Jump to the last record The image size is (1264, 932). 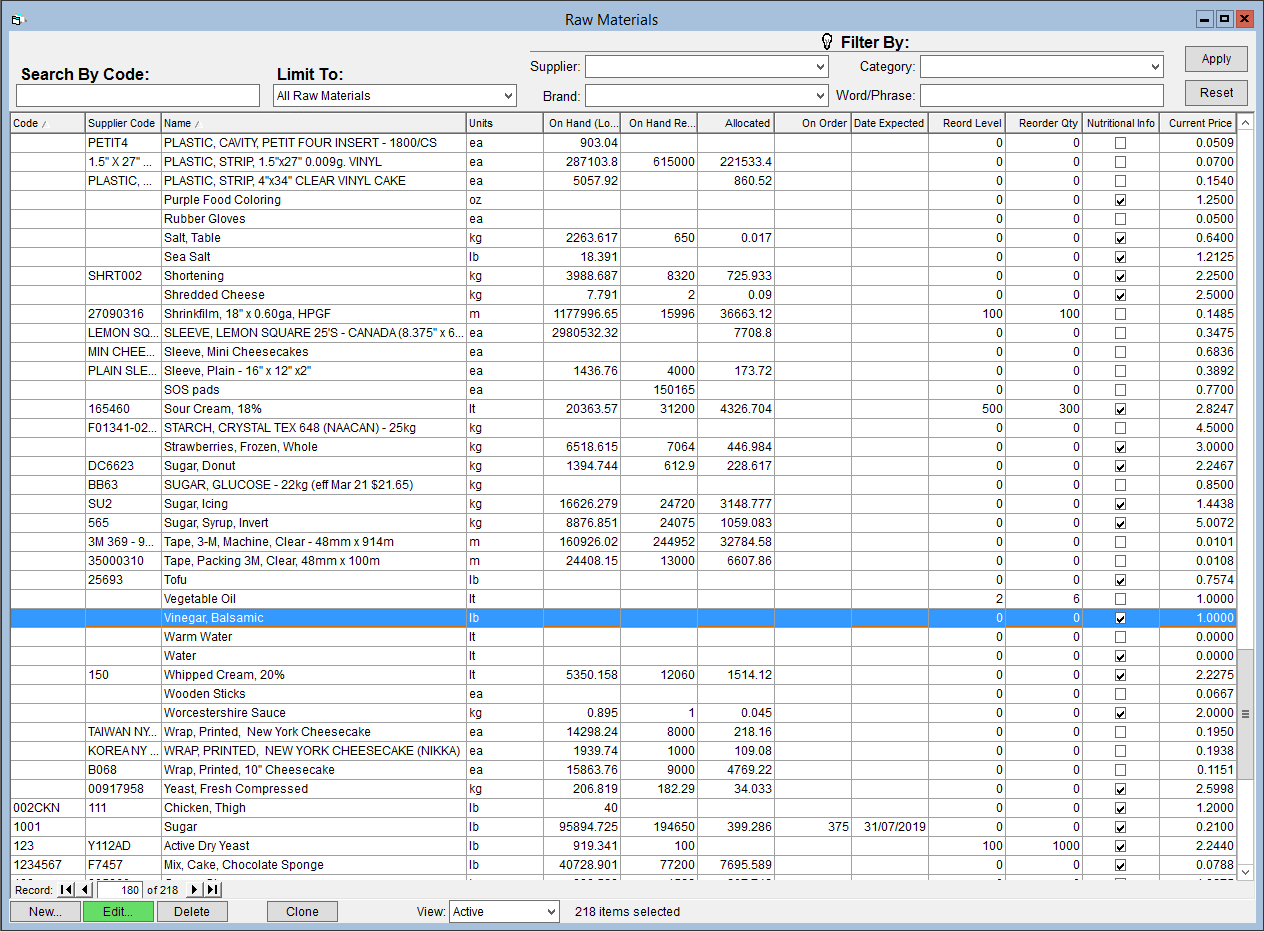[x=213, y=889]
